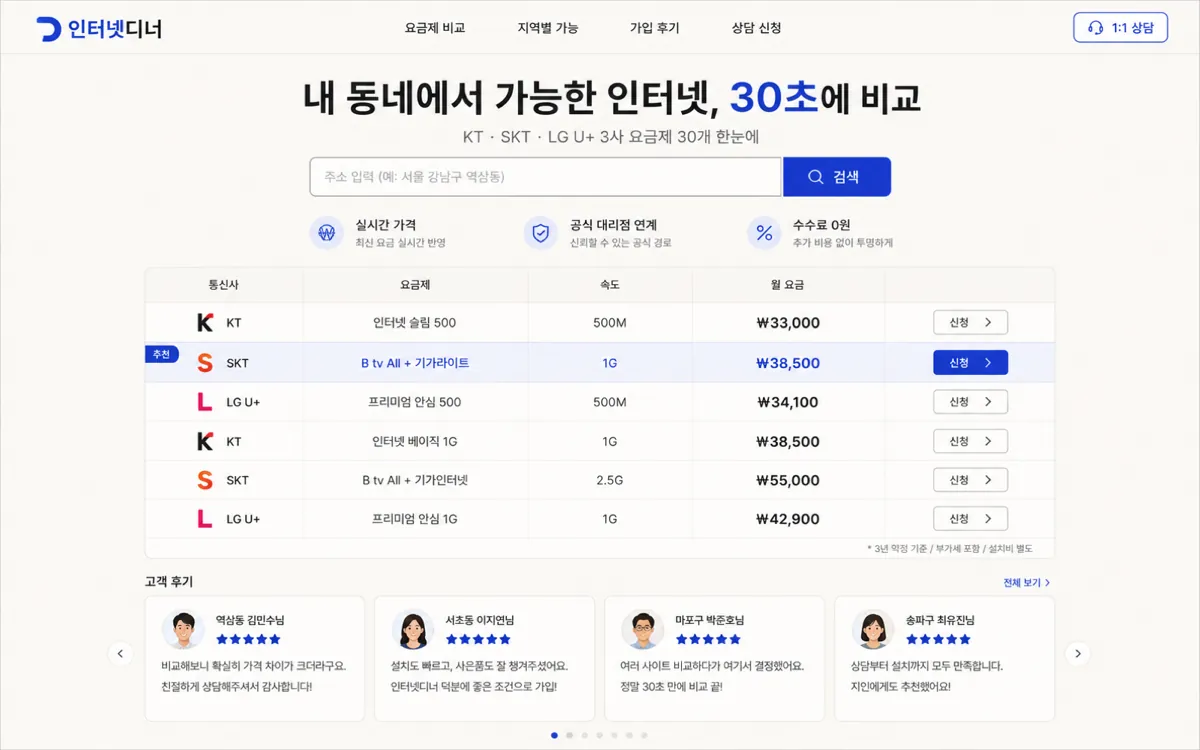
Task: Click KT logo in 인터넷 베이직 1G row
Action: (205, 441)
